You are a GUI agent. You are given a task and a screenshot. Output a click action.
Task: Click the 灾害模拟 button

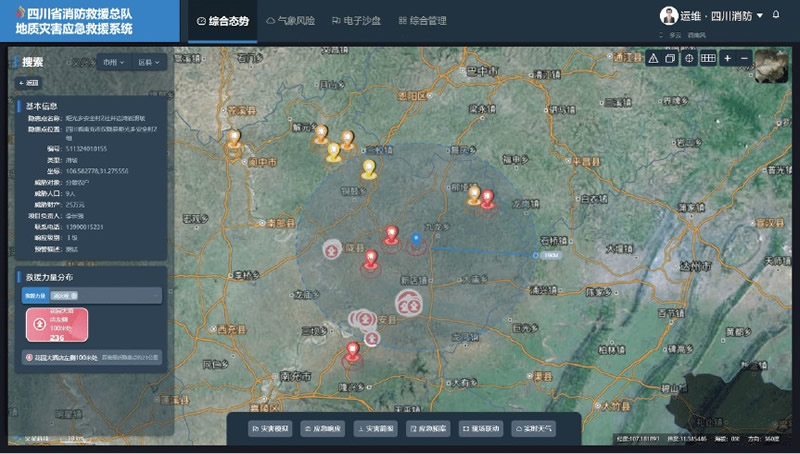[x=270, y=428]
